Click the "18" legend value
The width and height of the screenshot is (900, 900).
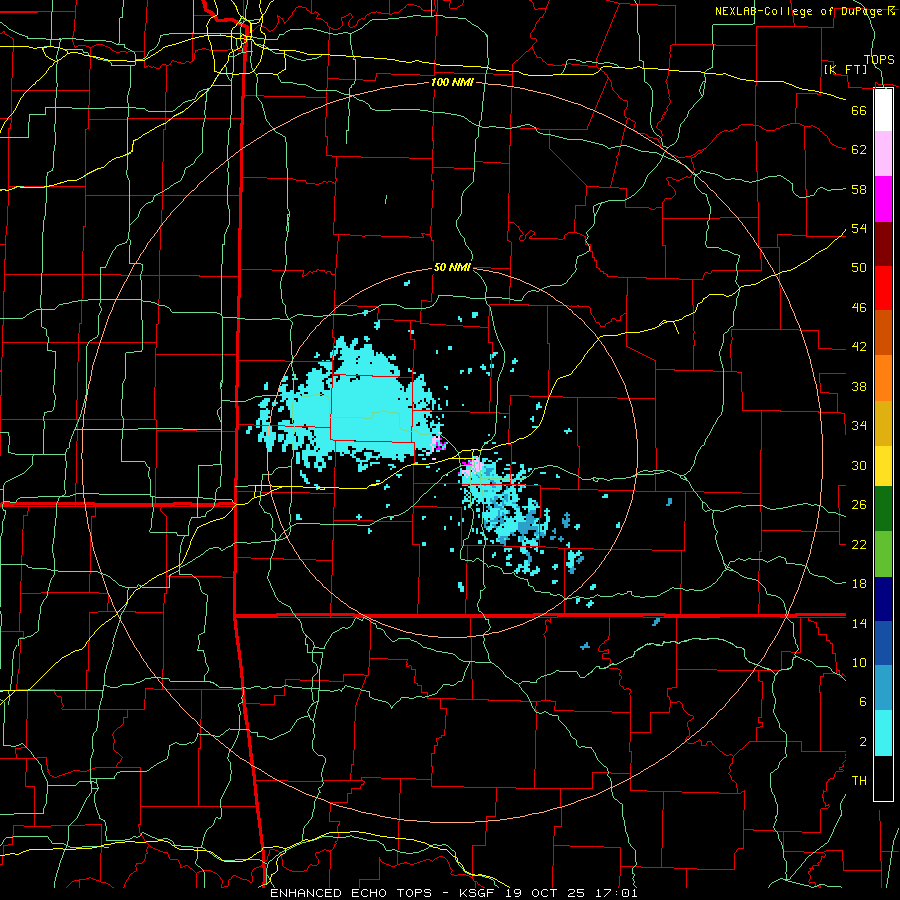tap(859, 584)
